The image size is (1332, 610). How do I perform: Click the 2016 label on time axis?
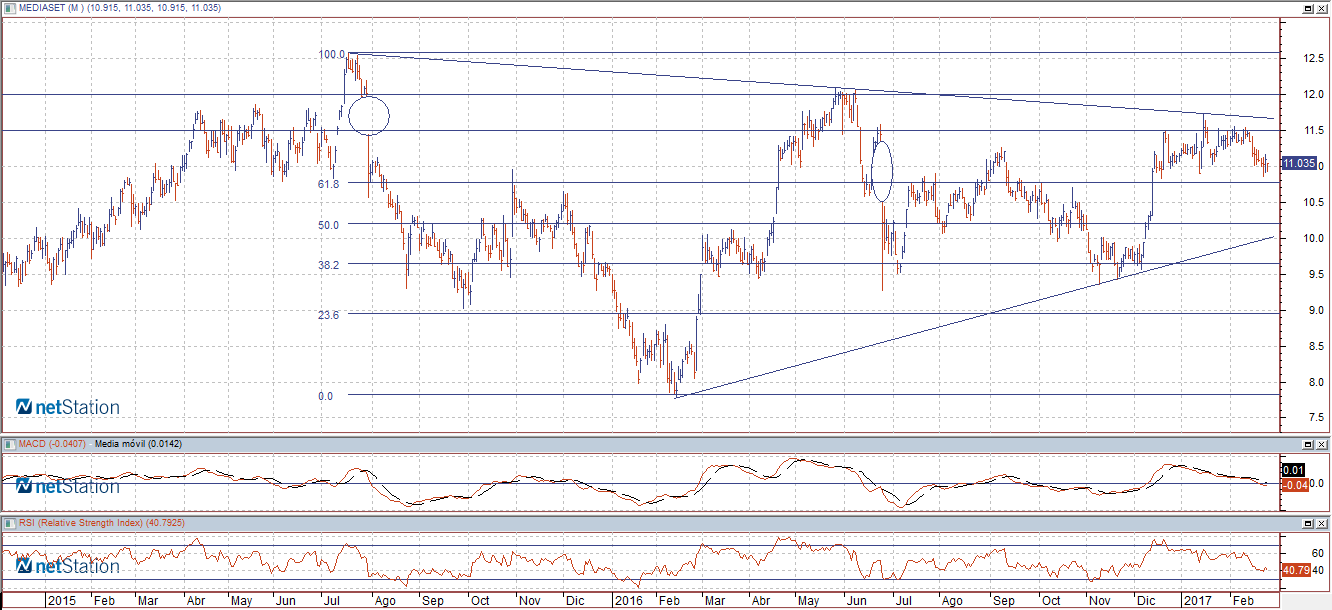(629, 601)
